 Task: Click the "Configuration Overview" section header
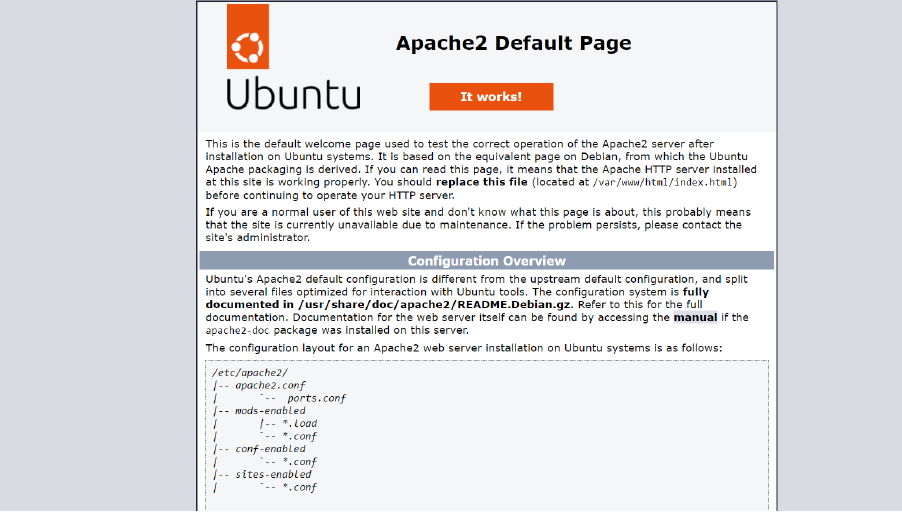tap(487, 261)
